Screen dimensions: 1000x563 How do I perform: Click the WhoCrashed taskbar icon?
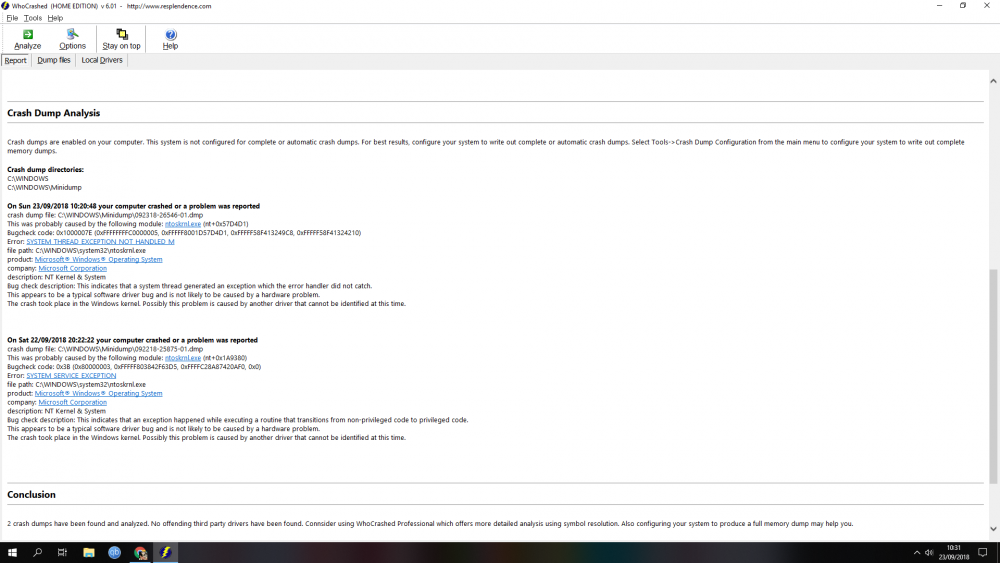(166, 553)
